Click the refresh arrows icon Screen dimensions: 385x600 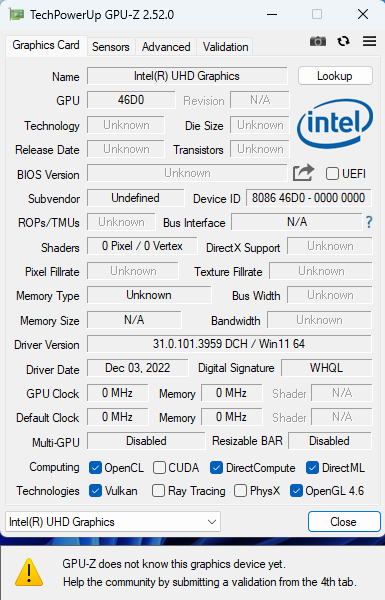click(x=343, y=41)
